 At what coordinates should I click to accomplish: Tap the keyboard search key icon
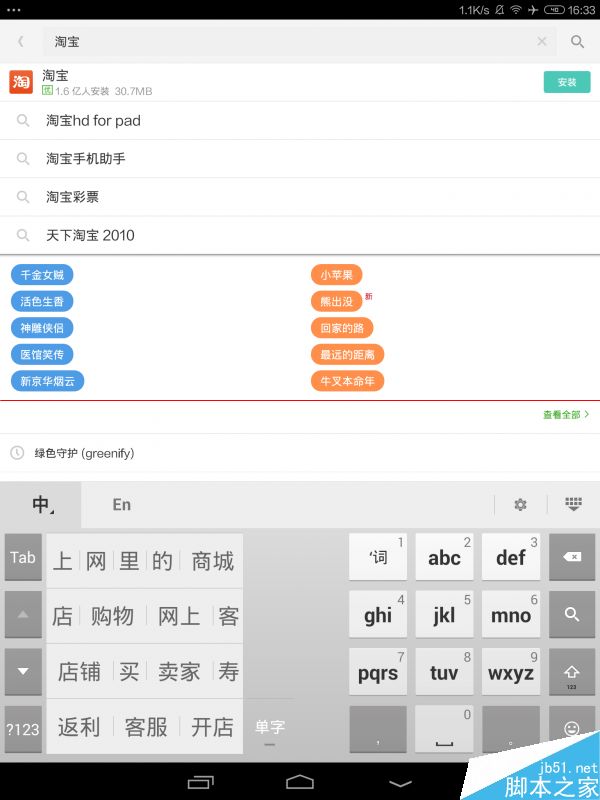coord(572,615)
